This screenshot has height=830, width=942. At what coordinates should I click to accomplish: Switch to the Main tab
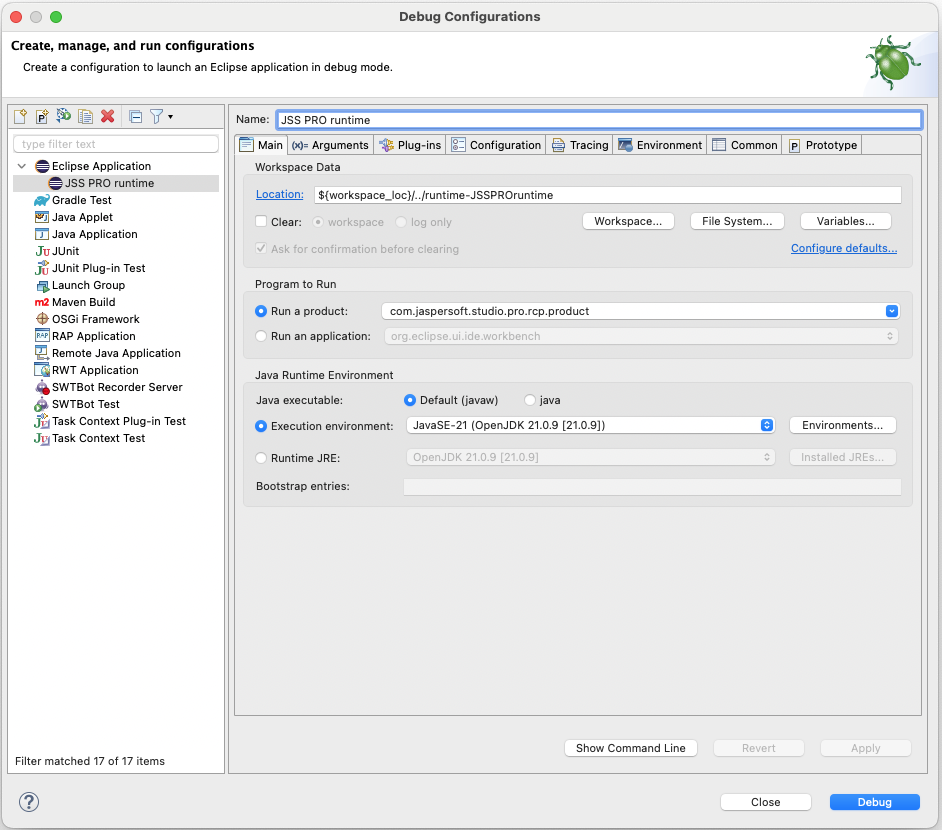pyautogui.click(x=262, y=145)
